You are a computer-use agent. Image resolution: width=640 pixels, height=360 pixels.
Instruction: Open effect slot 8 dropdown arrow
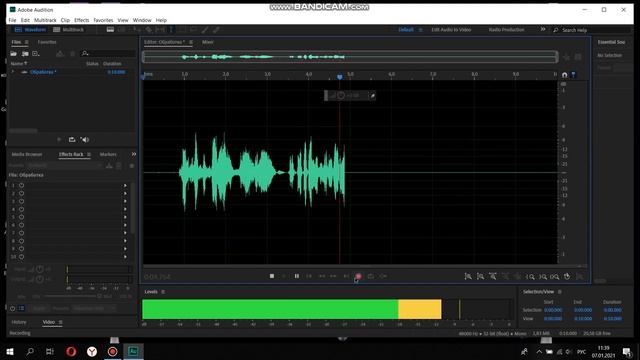(125, 241)
